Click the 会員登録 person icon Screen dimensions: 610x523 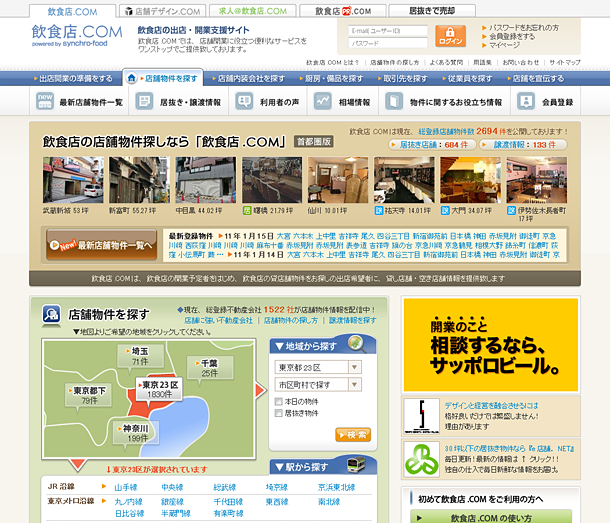526,102
